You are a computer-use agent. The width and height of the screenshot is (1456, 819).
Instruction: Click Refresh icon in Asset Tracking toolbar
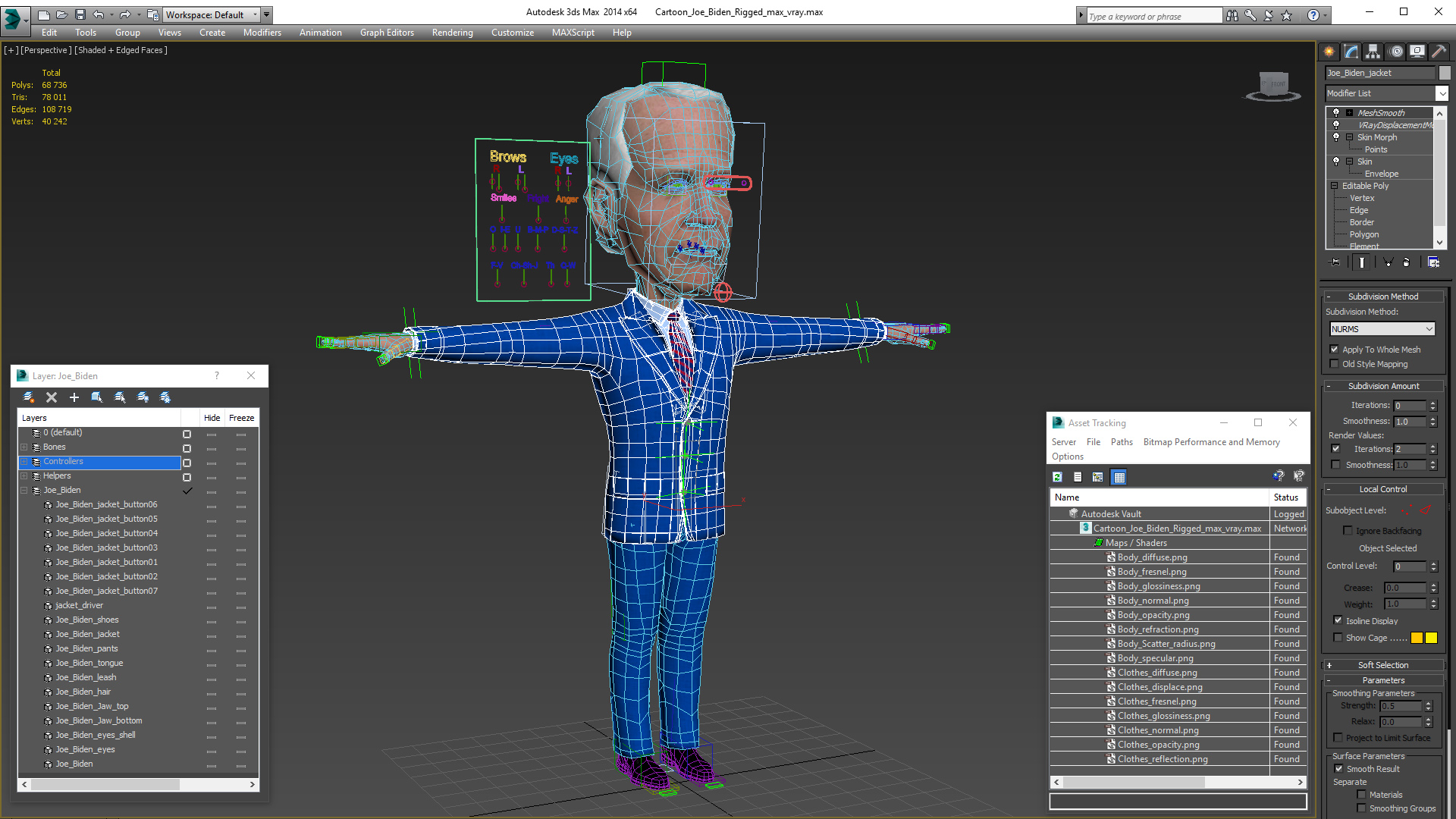coord(1057,477)
